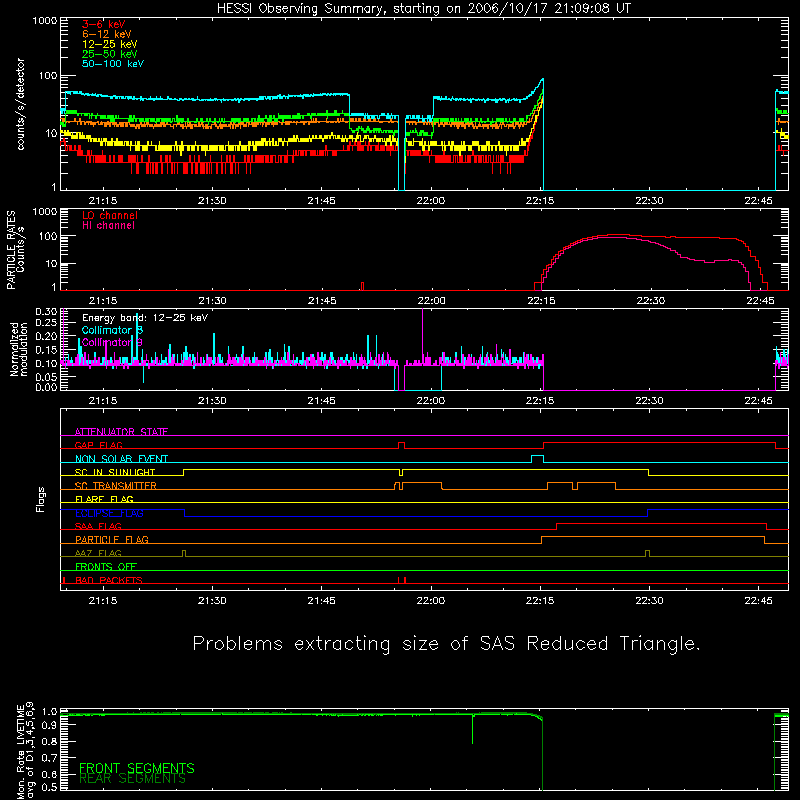Select the blue 'ECLIPSE FLAG' label
The image size is (800, 800).
pos(109,513)
